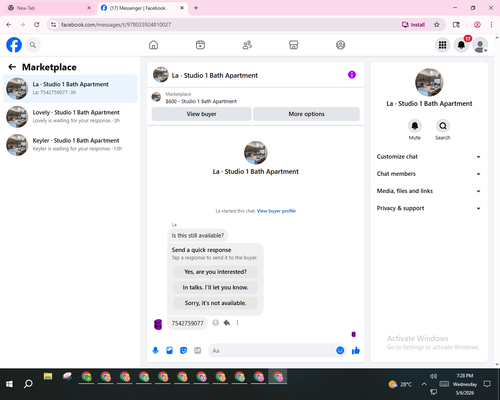500x400 pixels.
Task: Click the listing thumbnail in right panel
Action: [429, 82]
